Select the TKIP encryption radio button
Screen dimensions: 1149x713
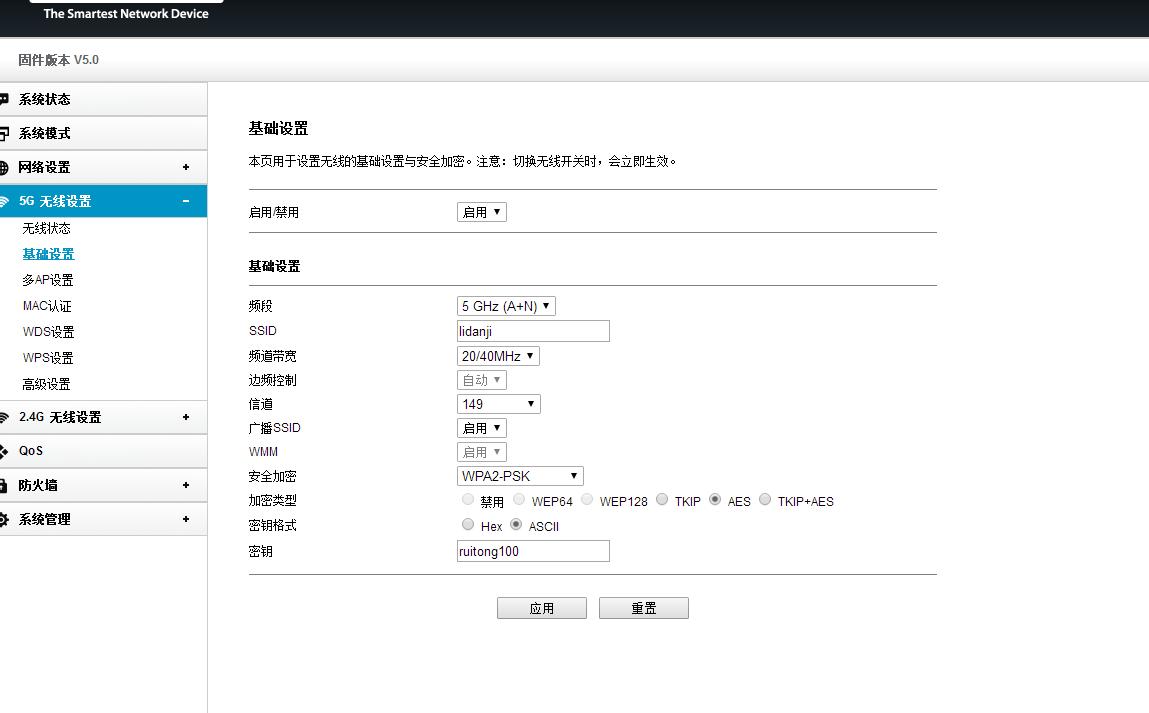click(662, 500)
